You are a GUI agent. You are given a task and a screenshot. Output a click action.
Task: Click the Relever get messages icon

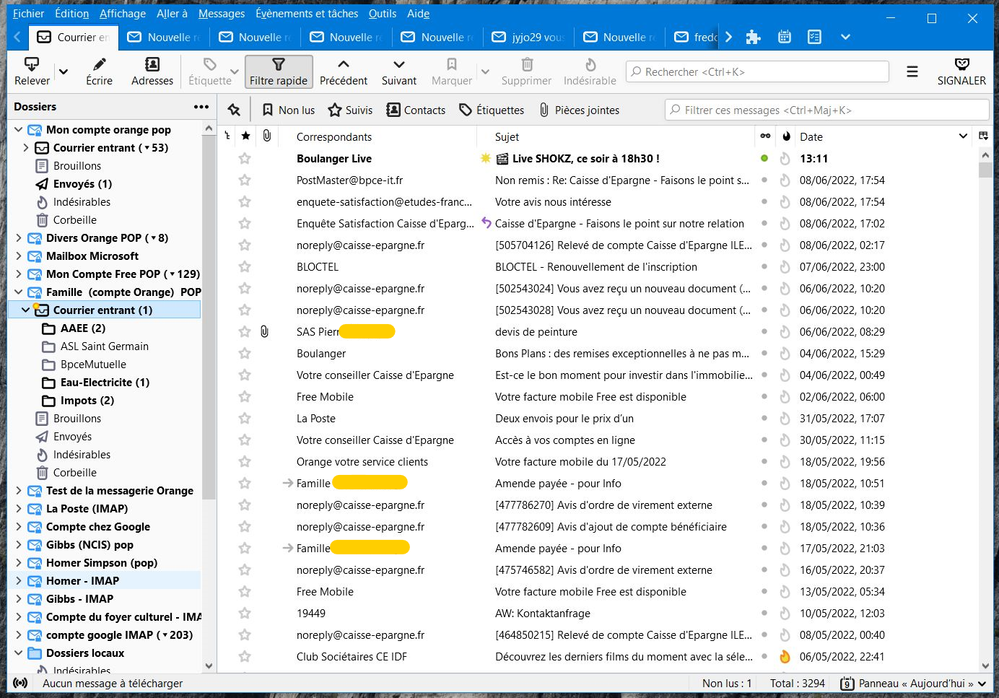pos(32,66)
